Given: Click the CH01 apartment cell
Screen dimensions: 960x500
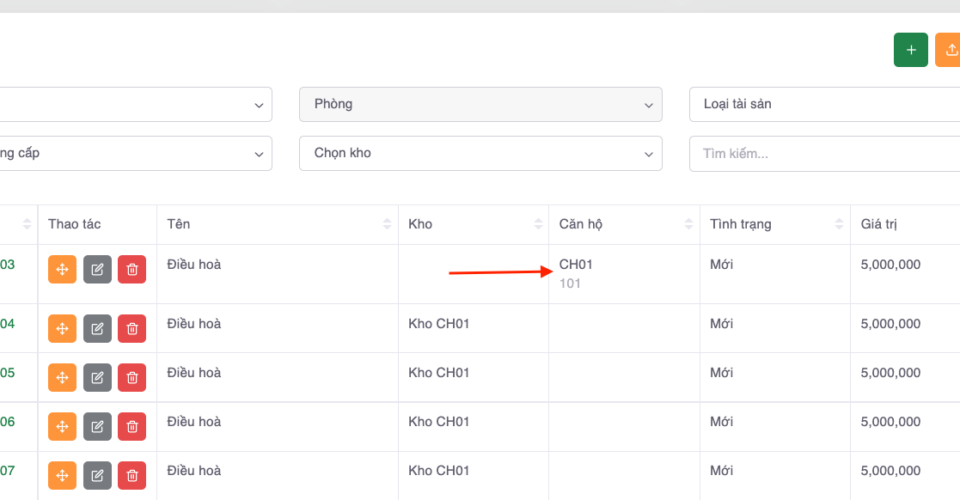Looking at the screenshot, I should tap(576, 265).
